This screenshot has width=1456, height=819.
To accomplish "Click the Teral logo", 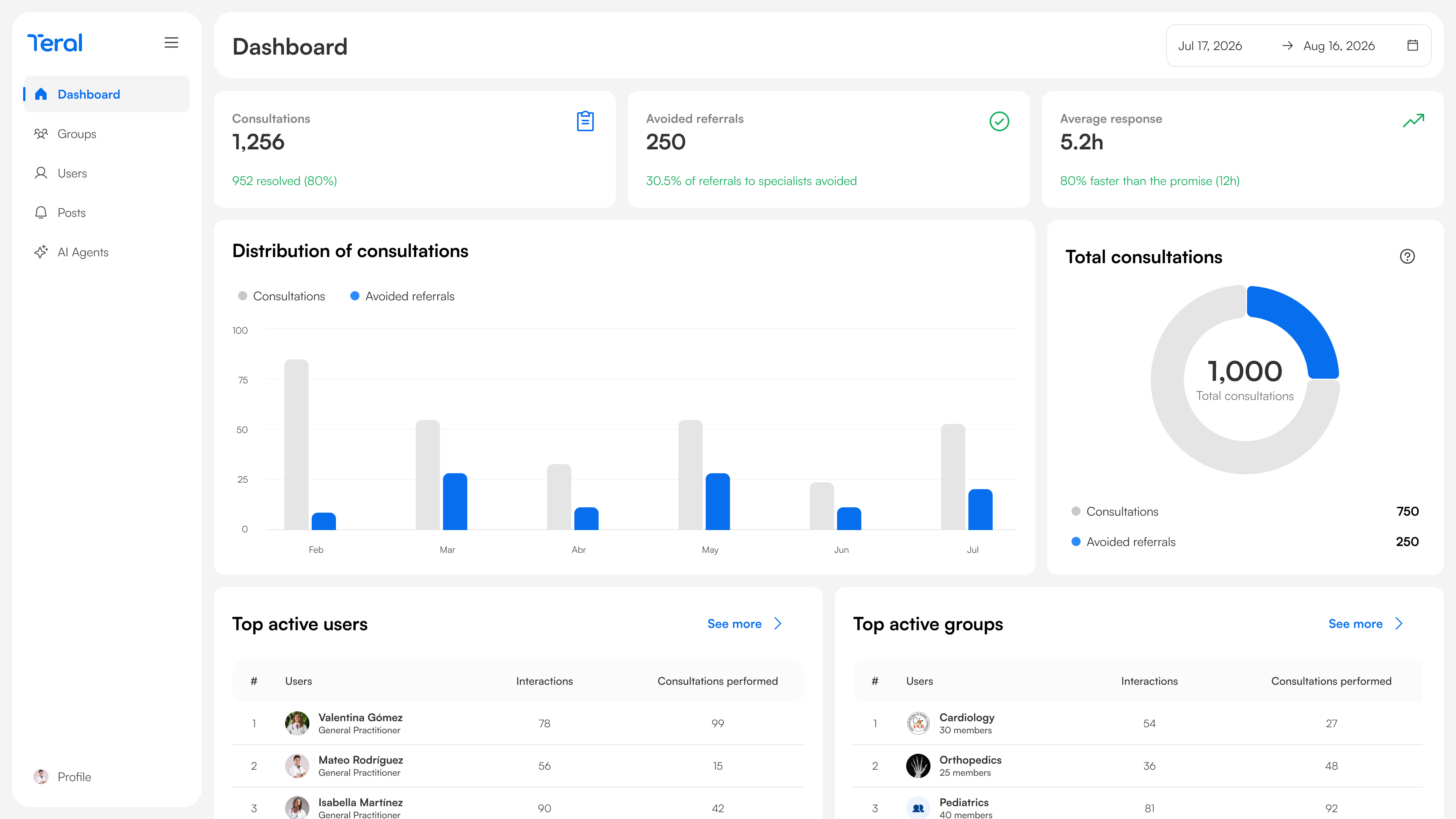I will tap(55, 43).
